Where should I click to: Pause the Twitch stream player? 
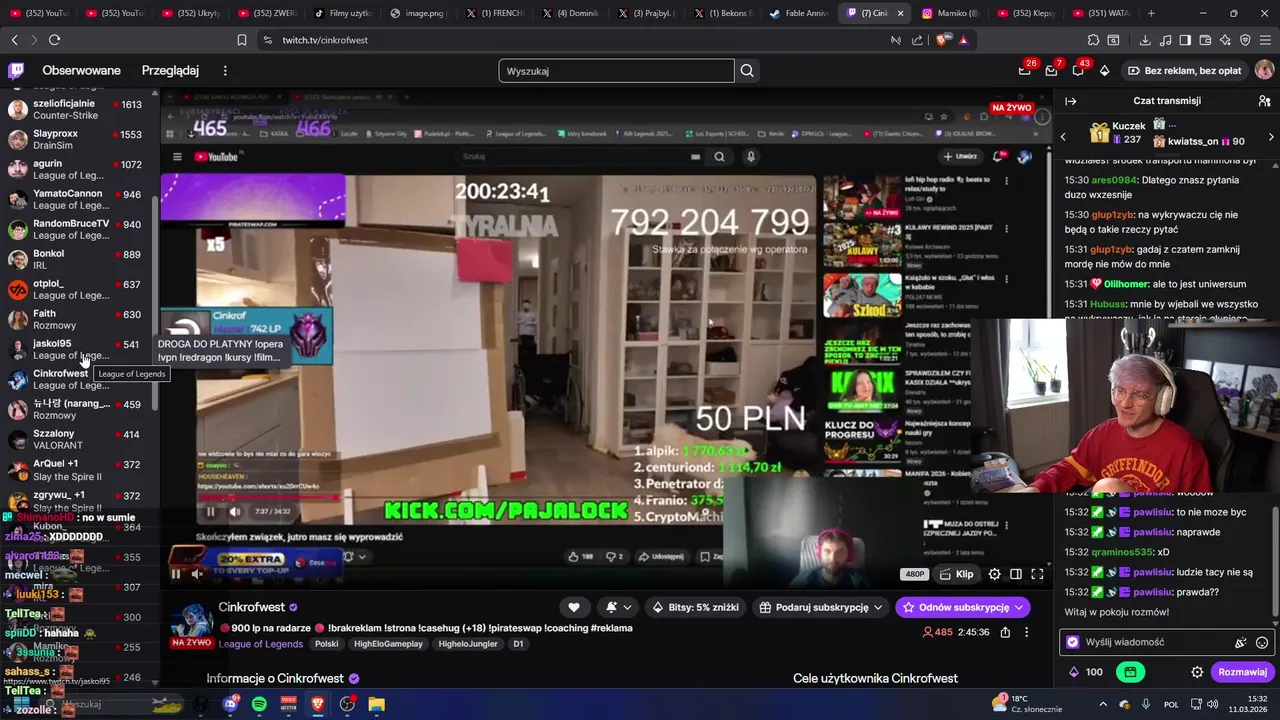[176, 573]
